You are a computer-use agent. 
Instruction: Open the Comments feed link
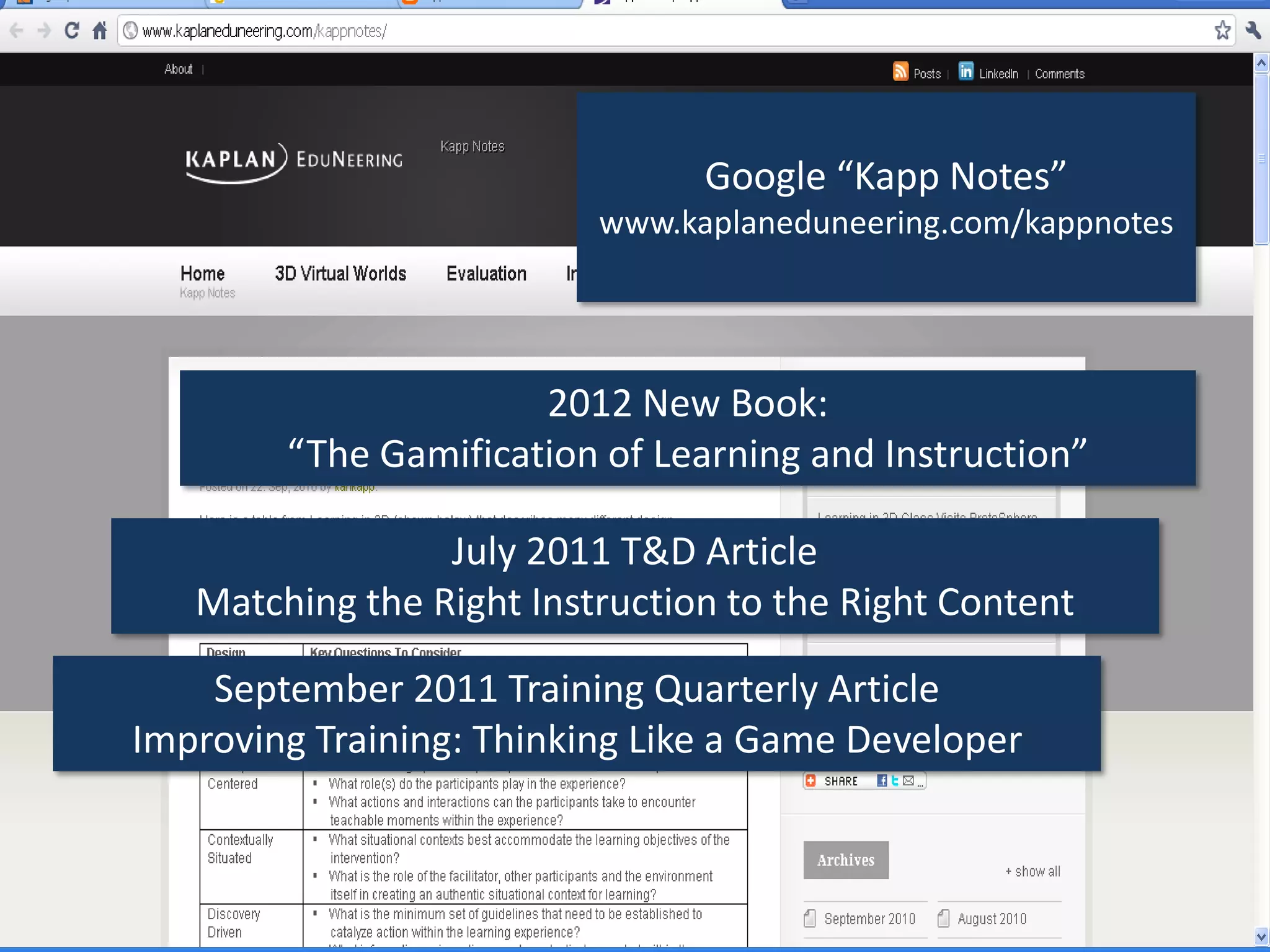(x=1060, y=74)
